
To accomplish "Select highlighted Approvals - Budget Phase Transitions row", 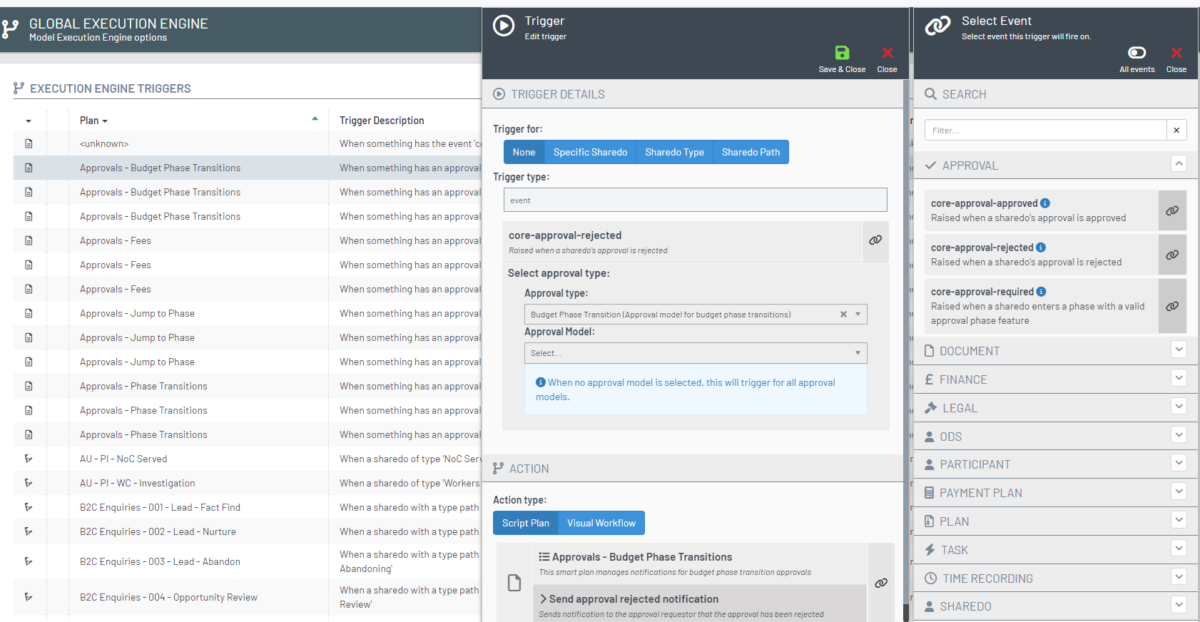I will [x=248, y=168].
